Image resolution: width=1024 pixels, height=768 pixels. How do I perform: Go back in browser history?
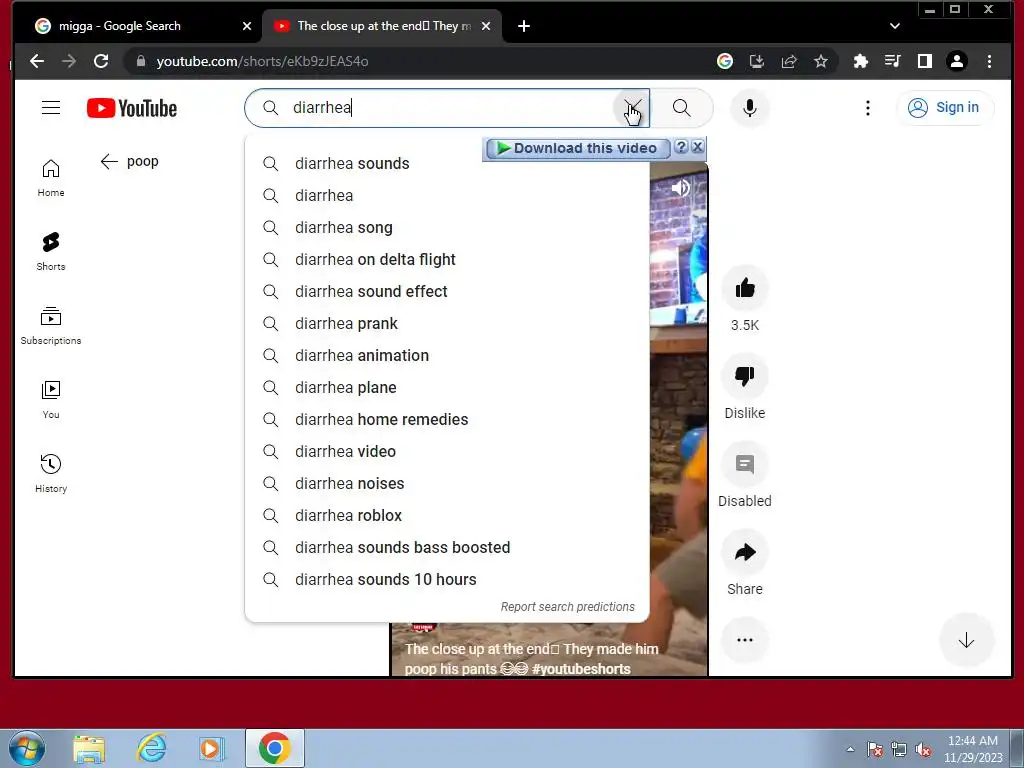pos(37,61)
